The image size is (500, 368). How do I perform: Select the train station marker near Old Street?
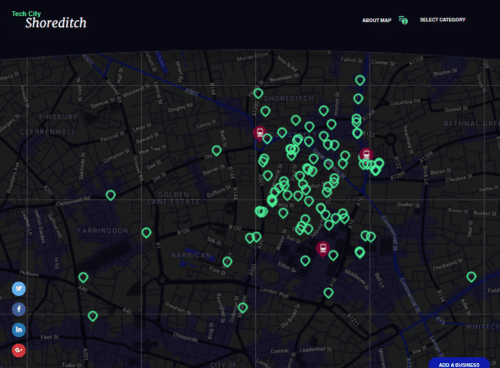259,133
